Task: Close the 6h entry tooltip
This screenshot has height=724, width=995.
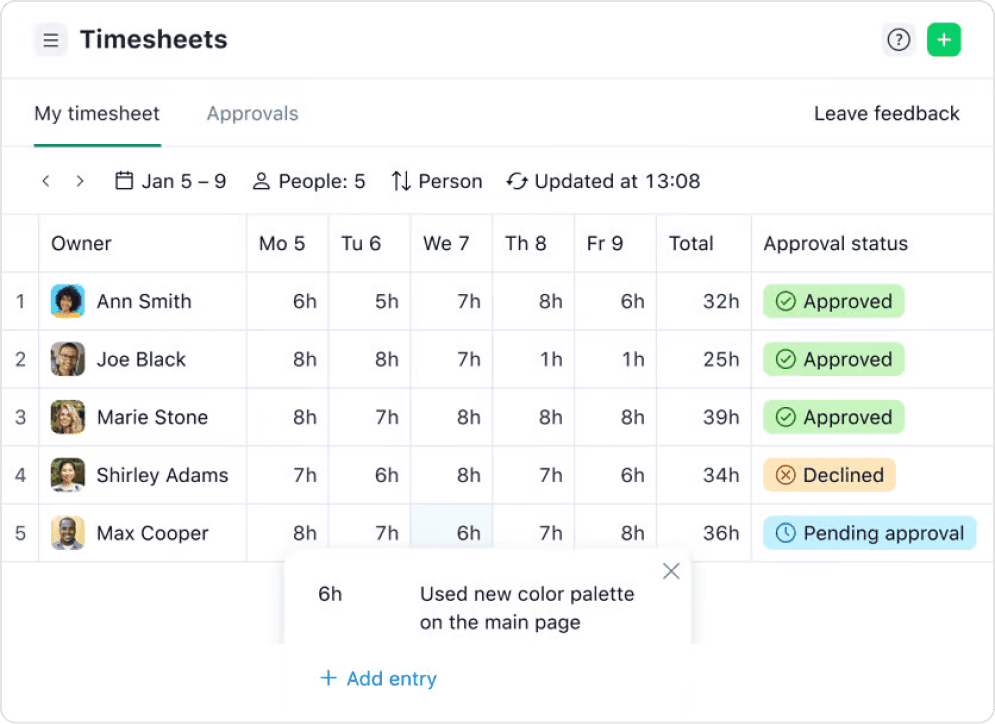Action: pos(671,570)
